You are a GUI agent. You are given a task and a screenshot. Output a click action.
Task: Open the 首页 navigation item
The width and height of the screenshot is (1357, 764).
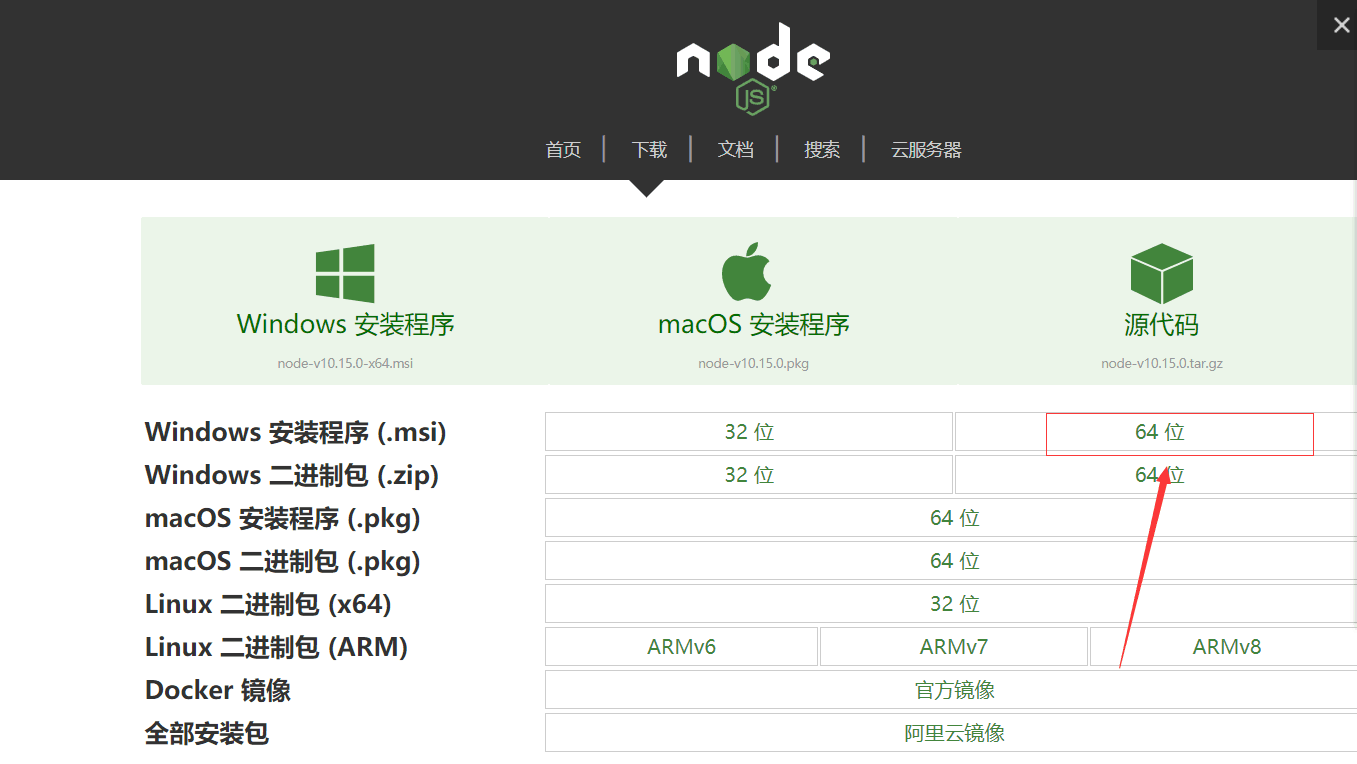coord(563,150)
